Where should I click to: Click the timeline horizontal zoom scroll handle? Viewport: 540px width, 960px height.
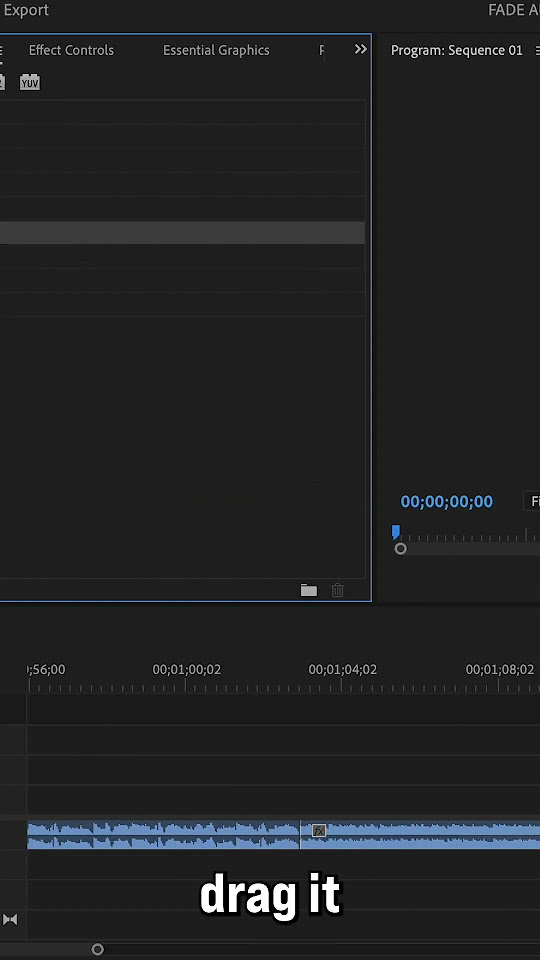tap(97, 949)
